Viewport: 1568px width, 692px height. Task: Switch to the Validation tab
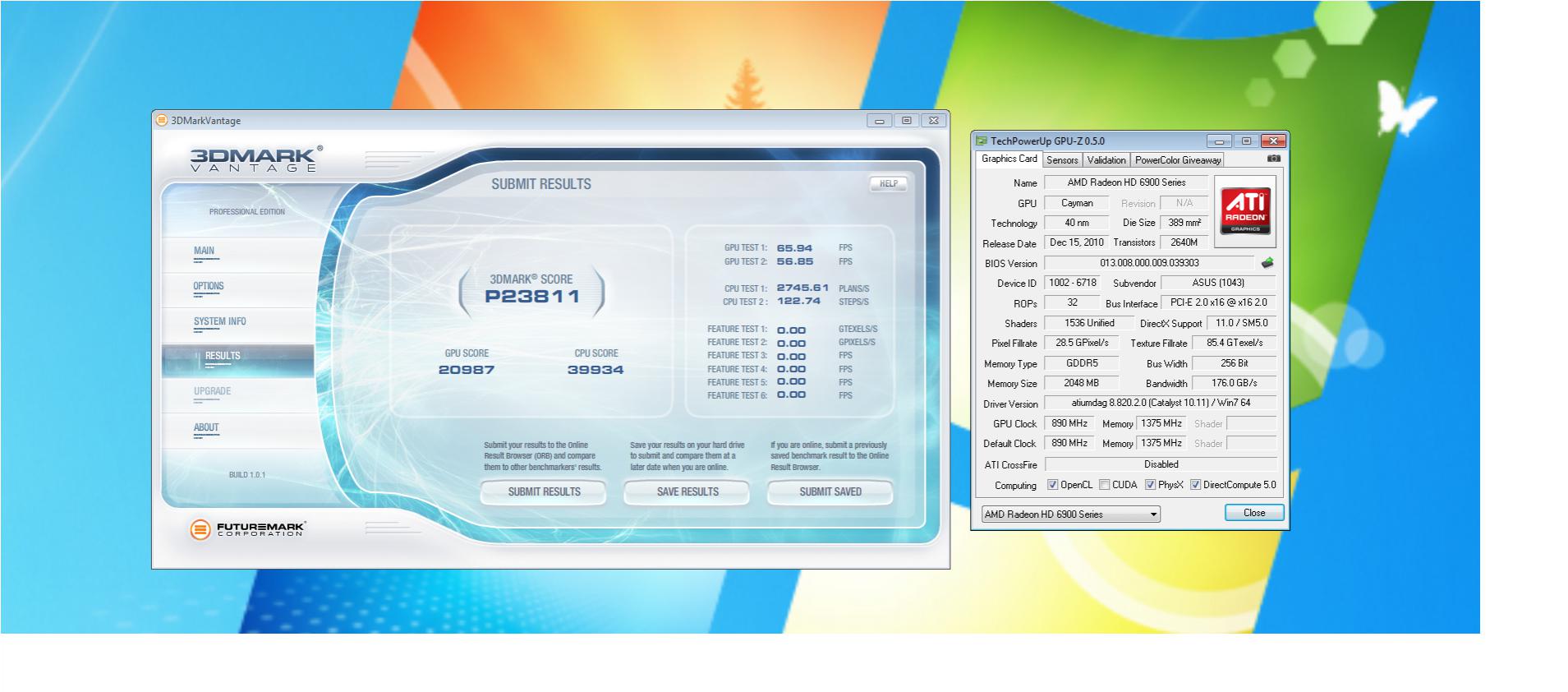(1106, 160)
